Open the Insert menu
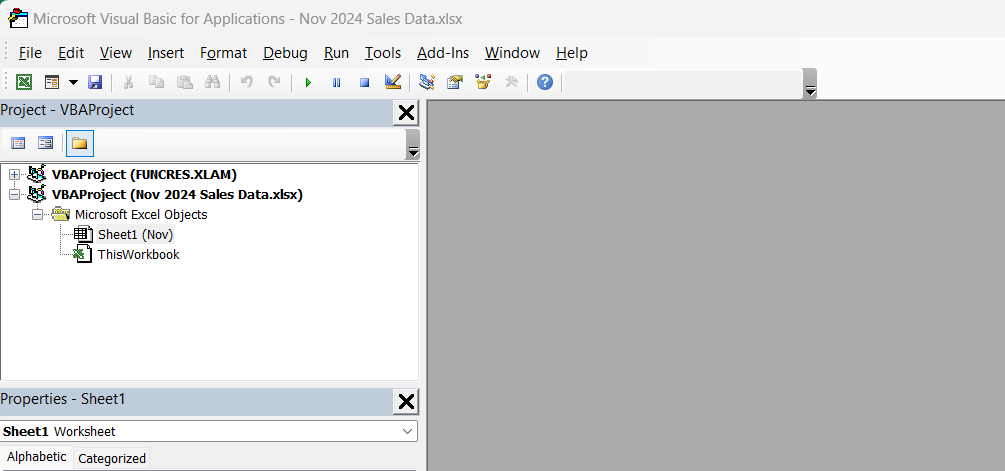 tap(166, 53)
